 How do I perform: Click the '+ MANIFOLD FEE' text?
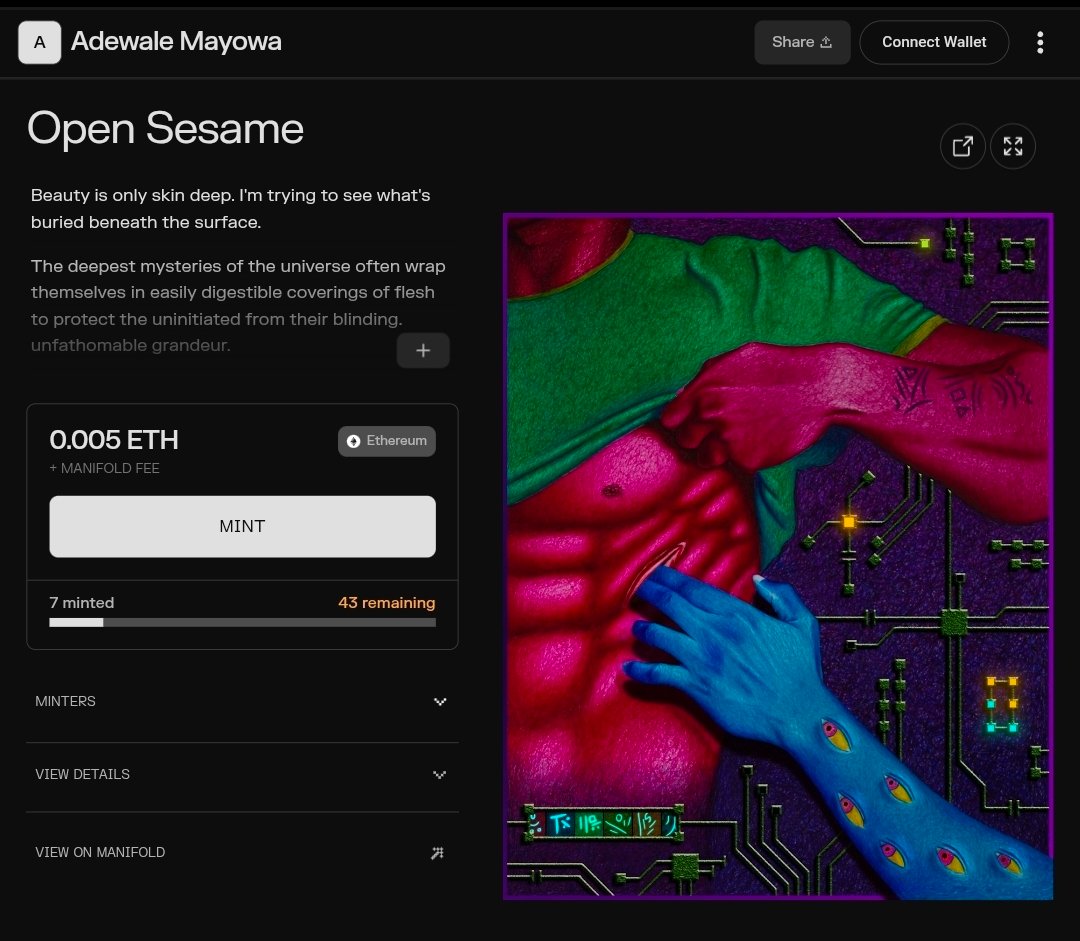(104, 468)
